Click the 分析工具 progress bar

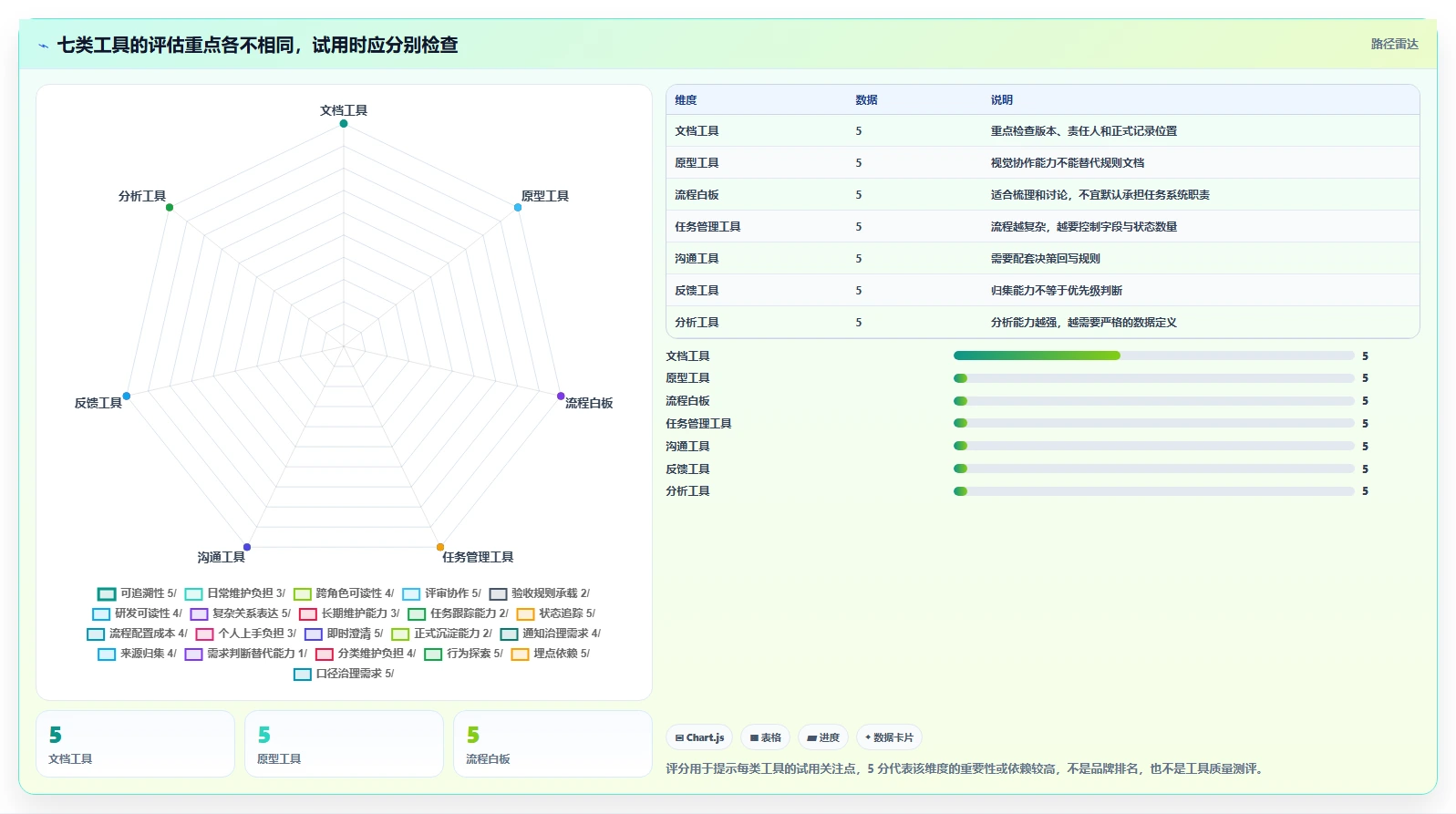(x=1153, y=491)
